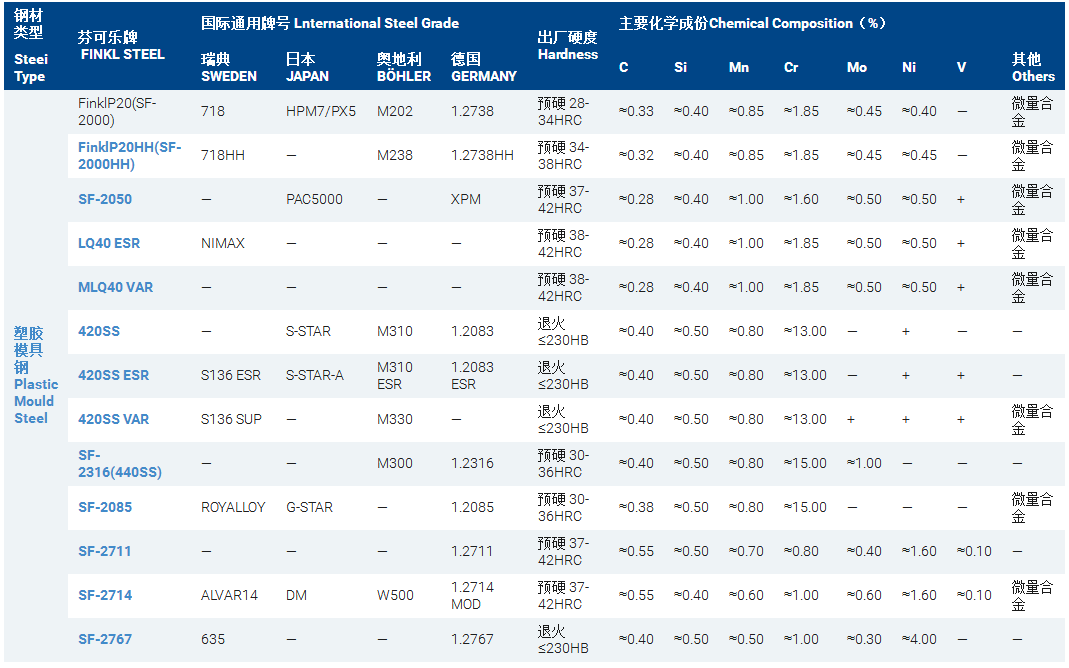Viewport: 1069px width, 668px height.
Task: Open the SF-2085 steel link
Action: click(x=105, y=507)
